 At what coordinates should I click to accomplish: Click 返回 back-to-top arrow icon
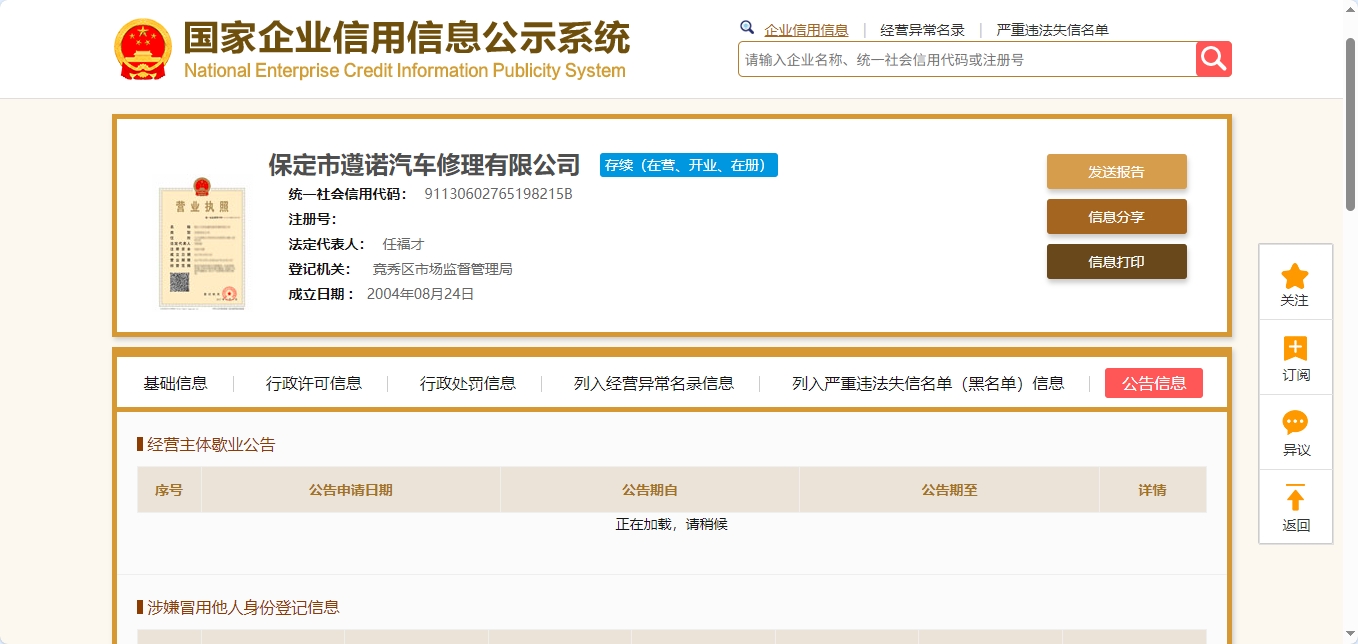[1295, 498]
